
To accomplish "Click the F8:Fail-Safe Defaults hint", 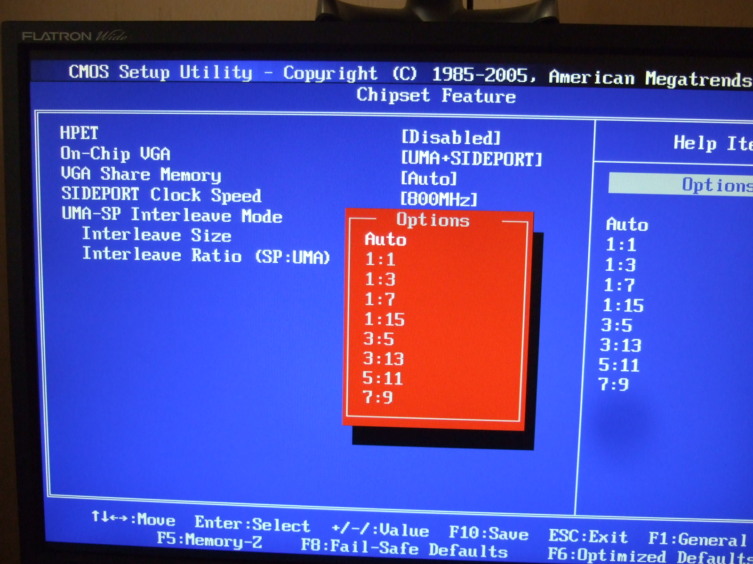I will click(404, 548).
